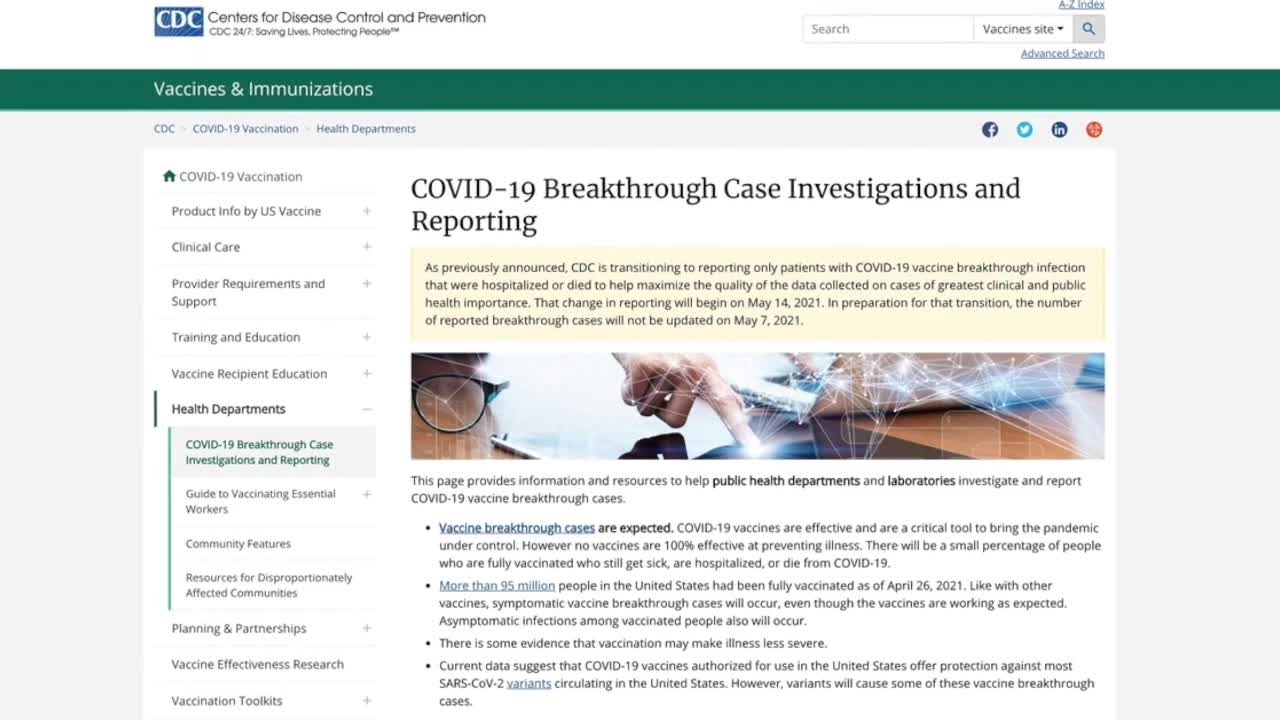
Task: Expand the Clinical Care plus toggle
Action: [367, 247]
